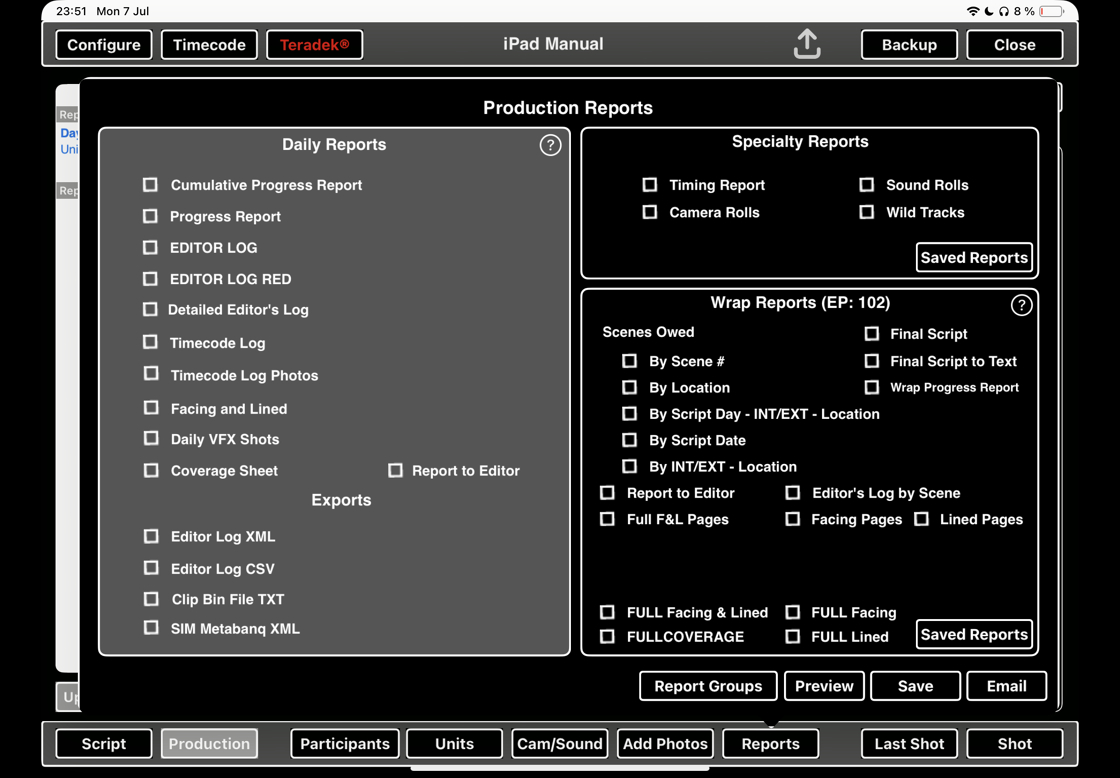This screenshot has width=1120, height=778.
Task: Select the Lined Pages checkbox
Action: click(x=921, y=519)
